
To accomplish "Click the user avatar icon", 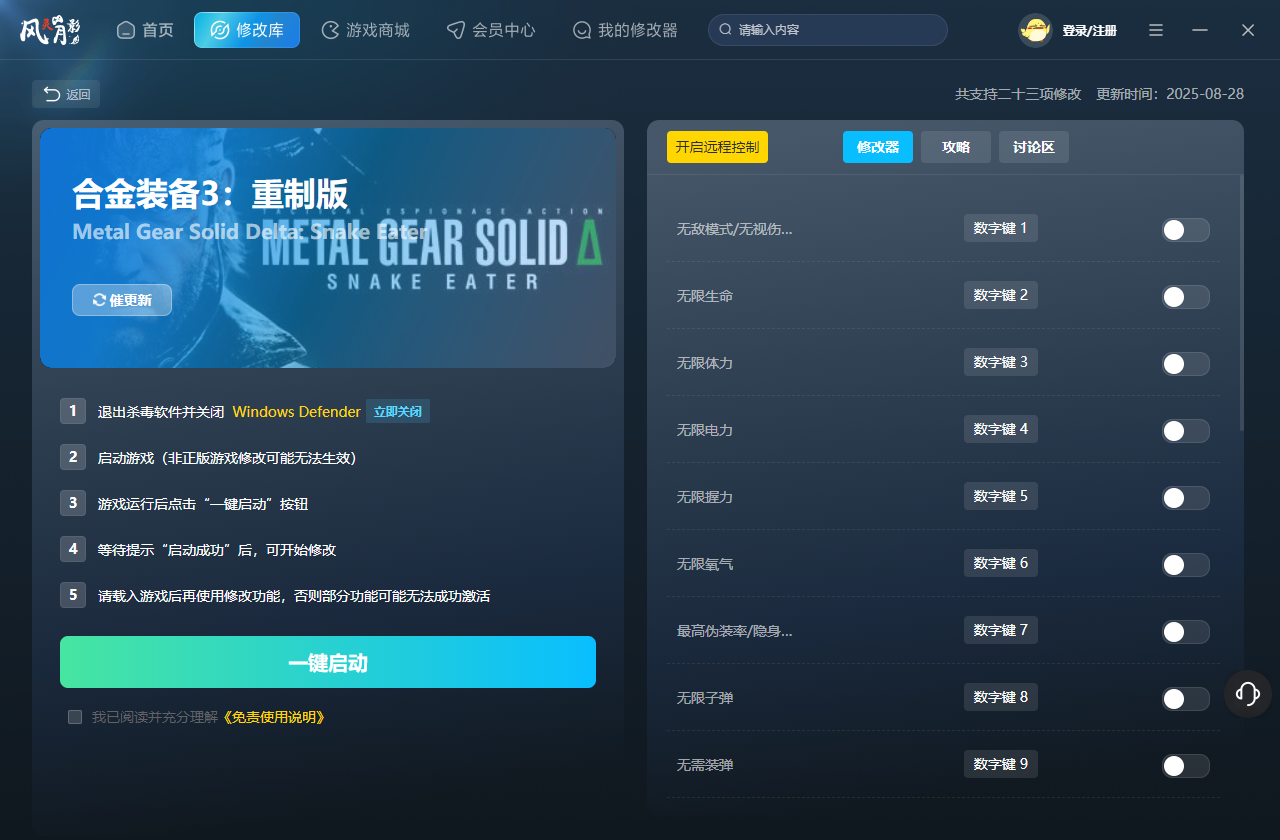I will (x=1035, y=30).
